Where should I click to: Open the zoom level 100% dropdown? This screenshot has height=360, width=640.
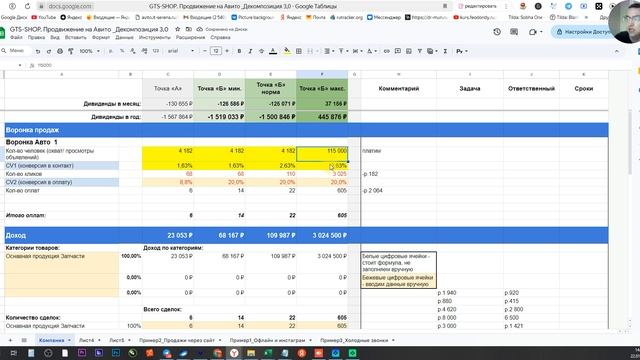(89, 51)
